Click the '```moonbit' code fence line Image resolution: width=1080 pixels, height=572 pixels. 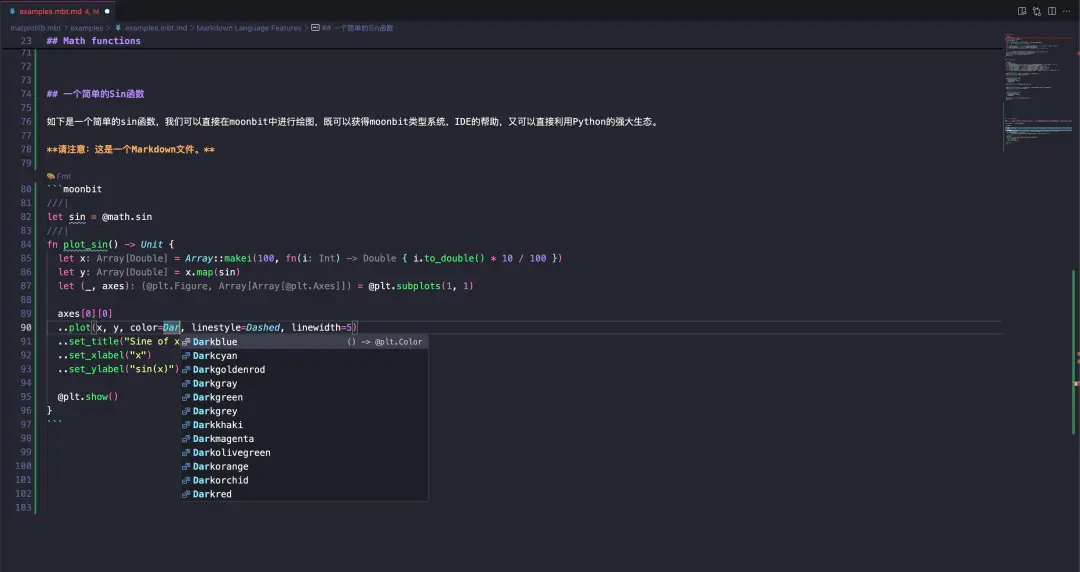(x=74, y=189)
